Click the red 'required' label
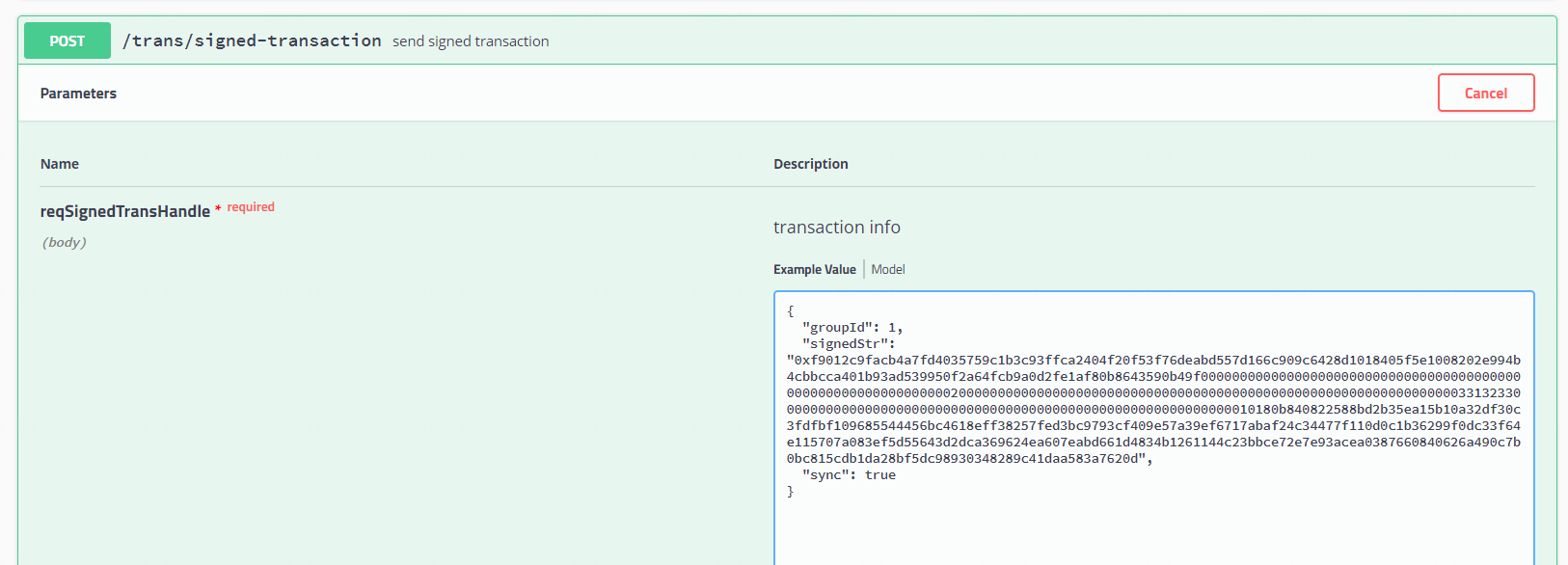Screen dimensions: 1568x565 click(251, 207)
